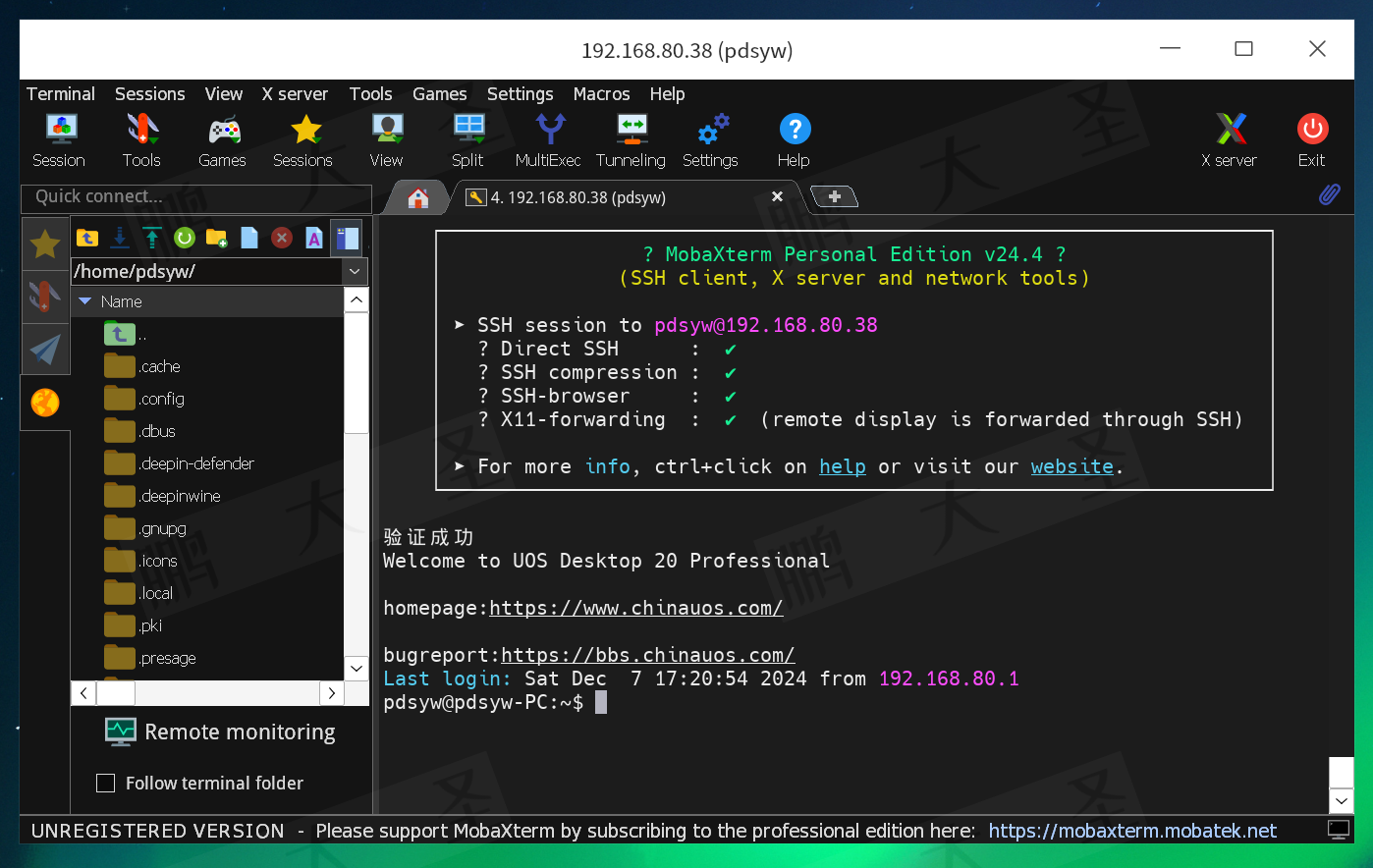This screenshot has width=1373, height=868.
Task: Open the Sessions menu
Action: coord(149,93)
